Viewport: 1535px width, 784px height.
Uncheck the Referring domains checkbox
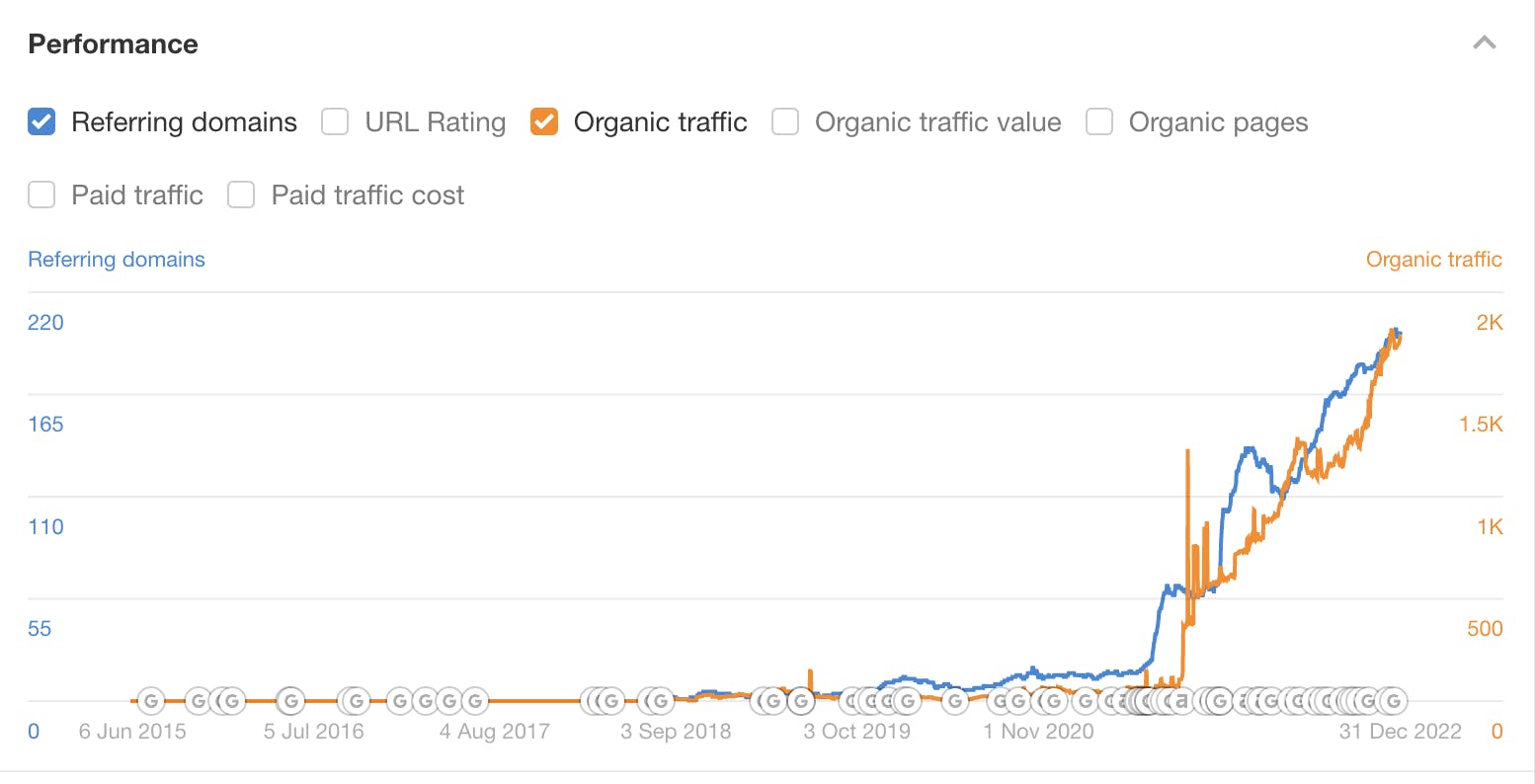pyautogui.click(x=41, y=122)
